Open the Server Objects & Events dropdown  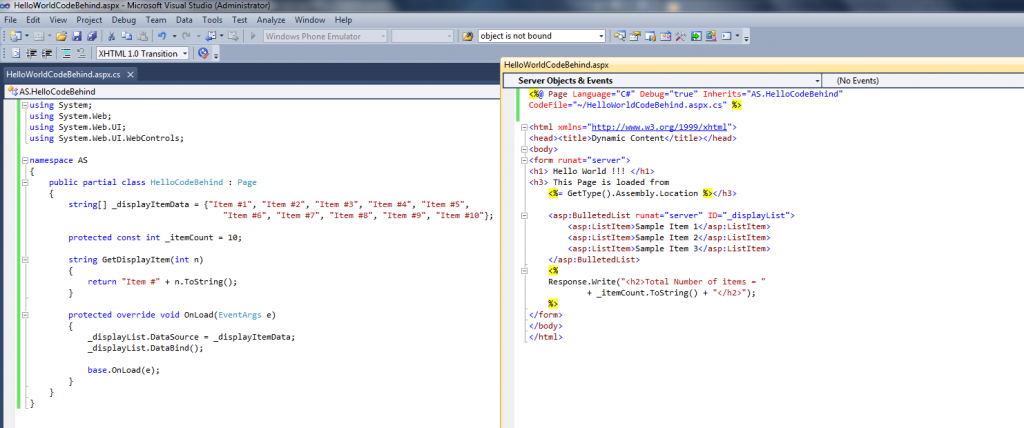point(661,81)
